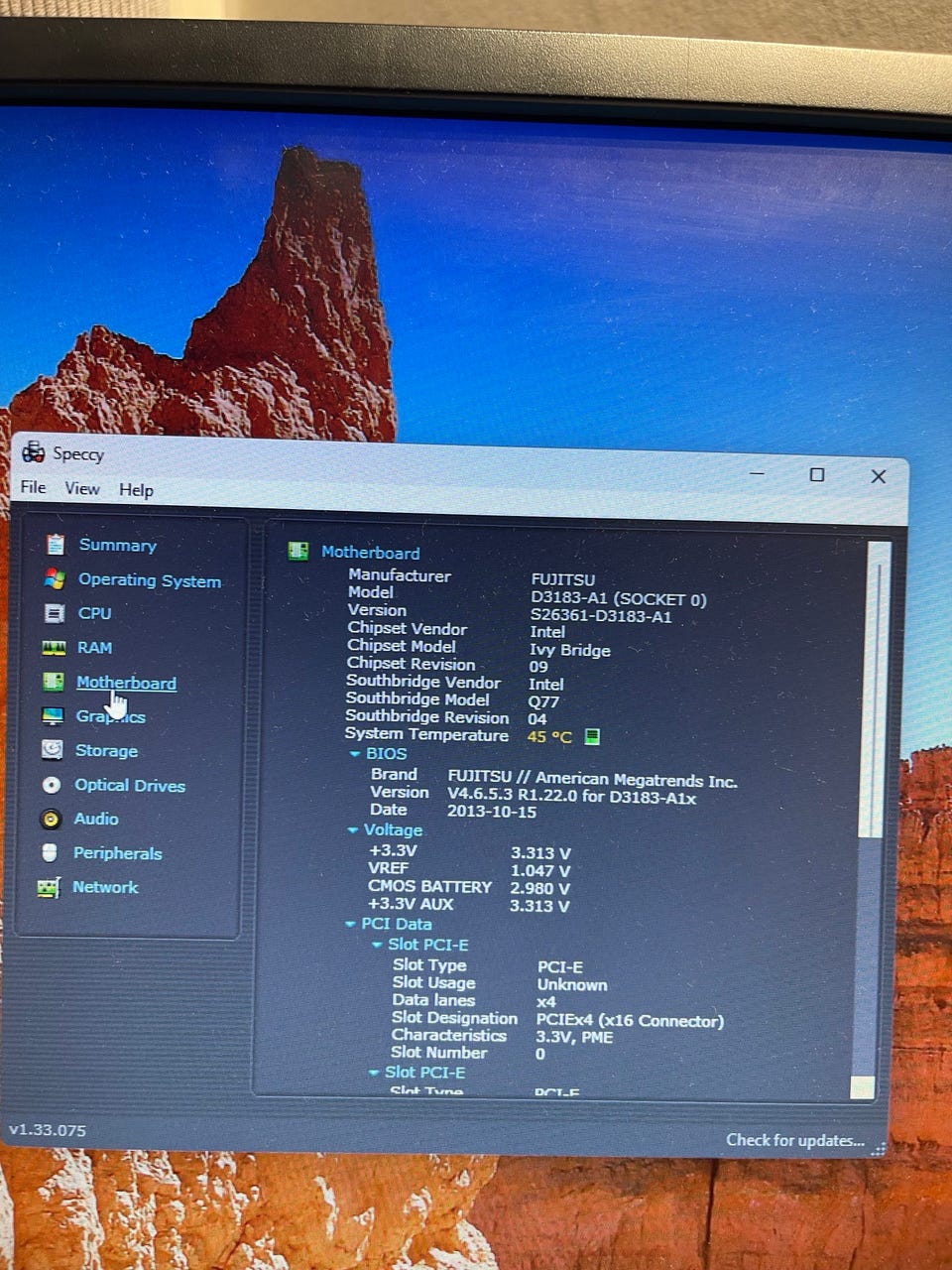Open the Summary section

pos(118,545)
